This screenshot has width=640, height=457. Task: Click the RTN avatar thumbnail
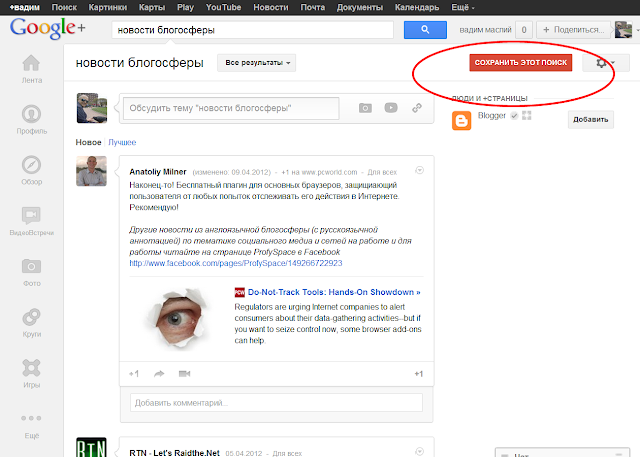coord(91,447)
